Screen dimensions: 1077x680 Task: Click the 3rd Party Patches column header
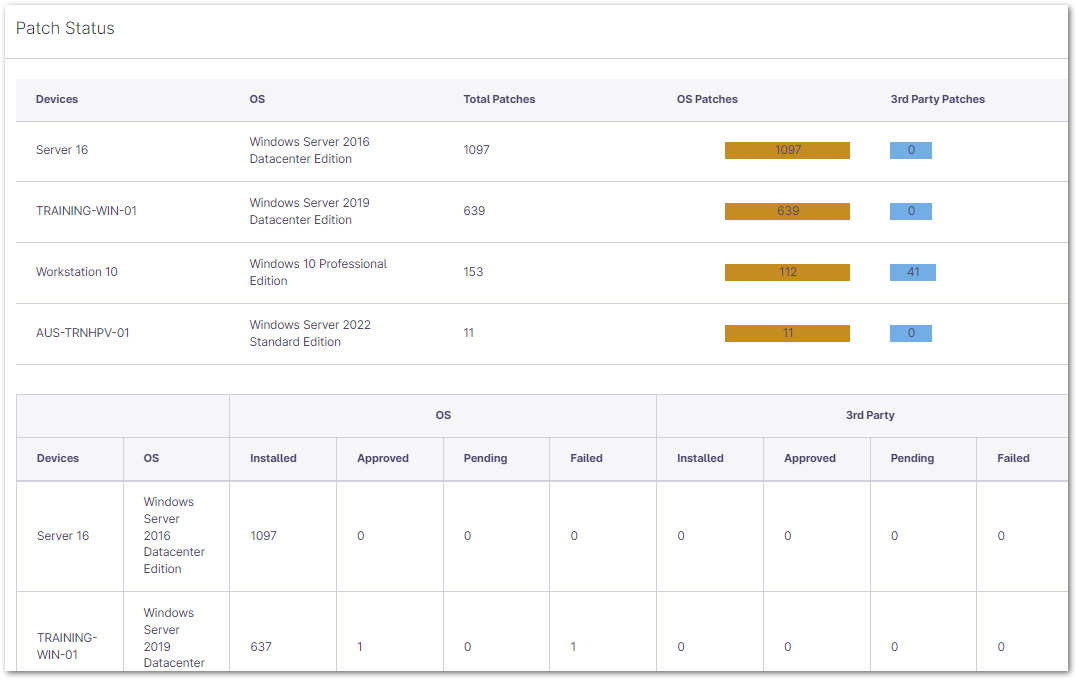point(937,99)
